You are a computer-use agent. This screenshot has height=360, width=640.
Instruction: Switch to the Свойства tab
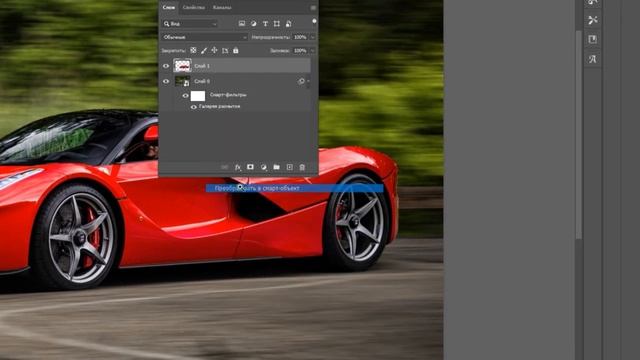(194, 7)
